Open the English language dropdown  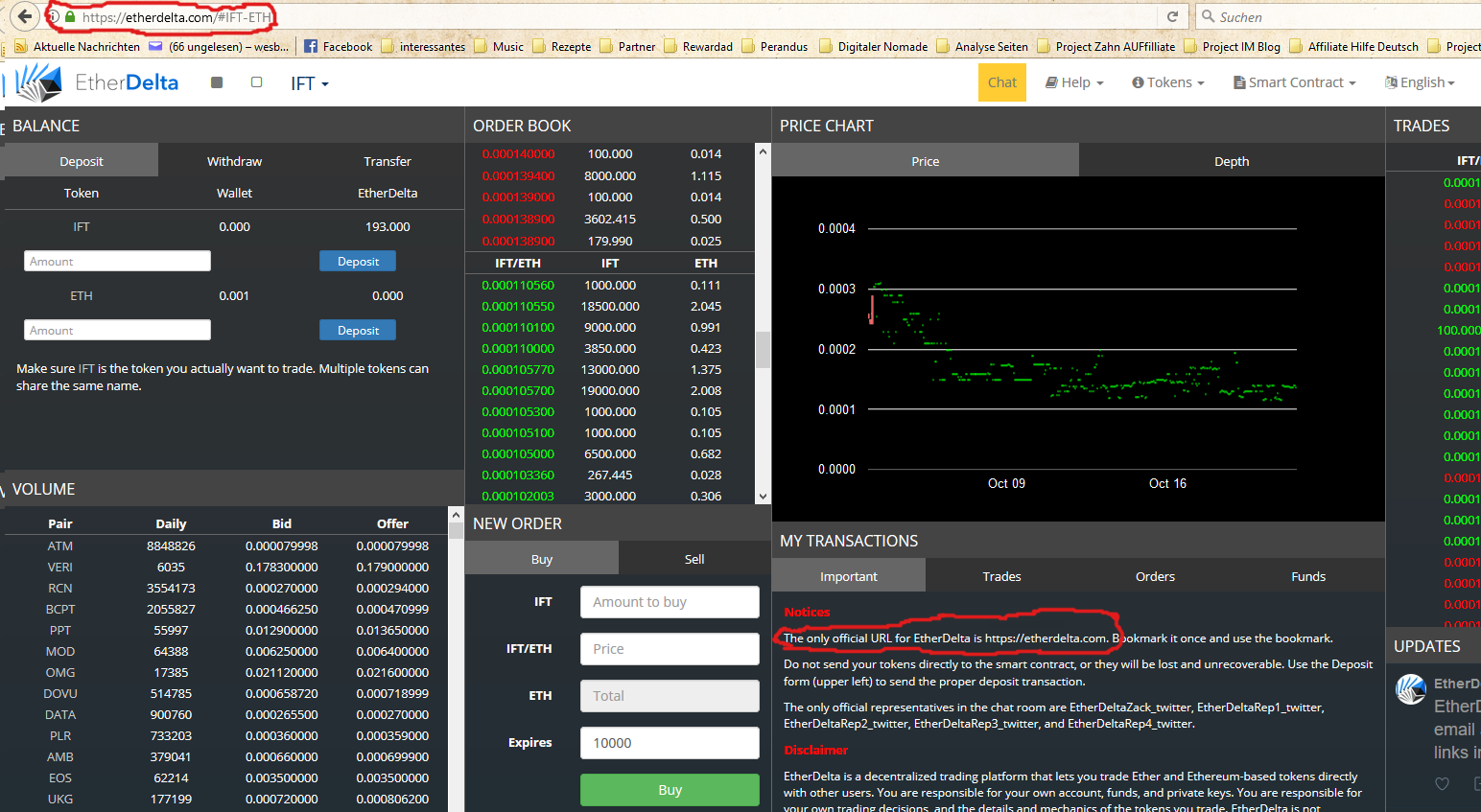coord(1420,82)
